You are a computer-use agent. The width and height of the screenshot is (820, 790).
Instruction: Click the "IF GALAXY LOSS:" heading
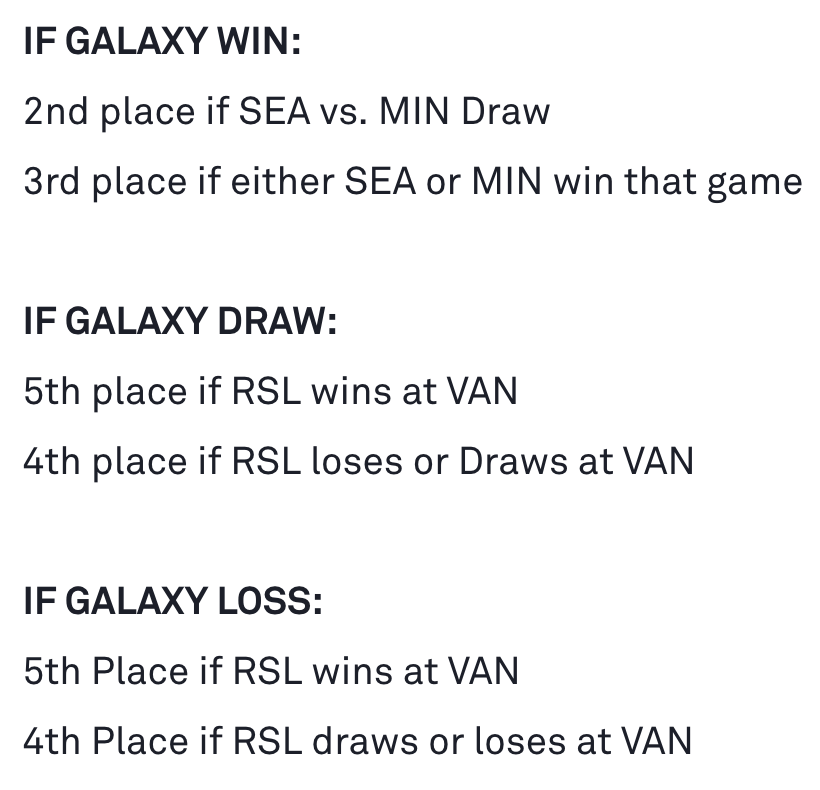[x=173, y=601]
